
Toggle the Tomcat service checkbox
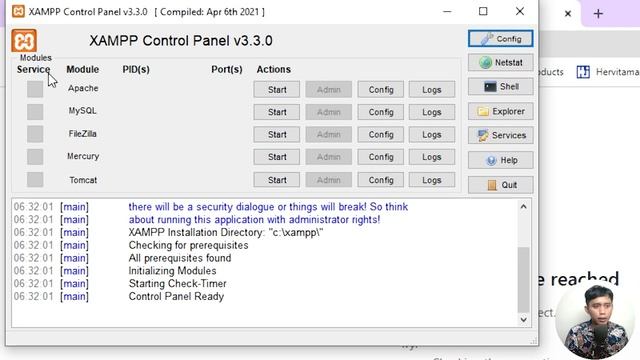click(x=35, y=180)
